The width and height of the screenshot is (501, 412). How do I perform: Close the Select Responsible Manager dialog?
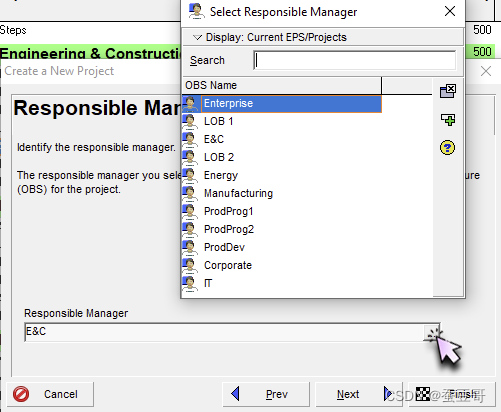click(x=450, y=12)
